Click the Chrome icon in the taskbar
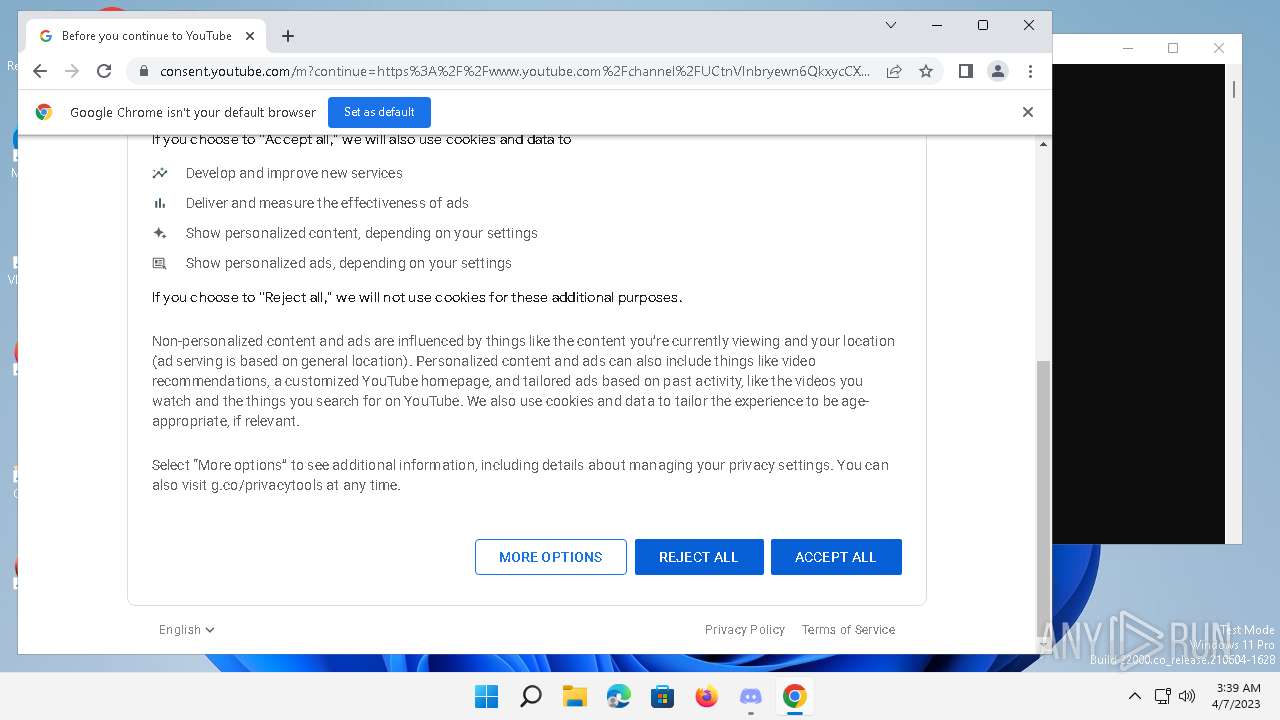Screen dimensions: 1280x720 (x=795, y=697)
